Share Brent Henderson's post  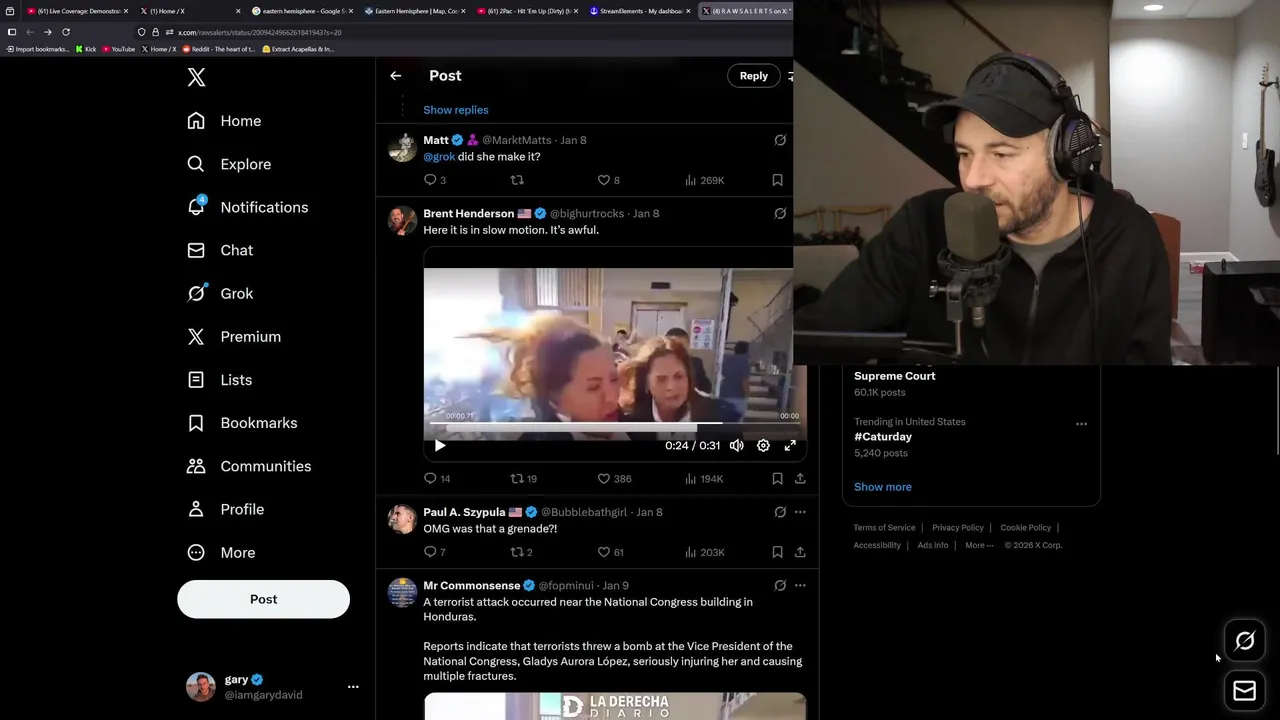[800, 479]
